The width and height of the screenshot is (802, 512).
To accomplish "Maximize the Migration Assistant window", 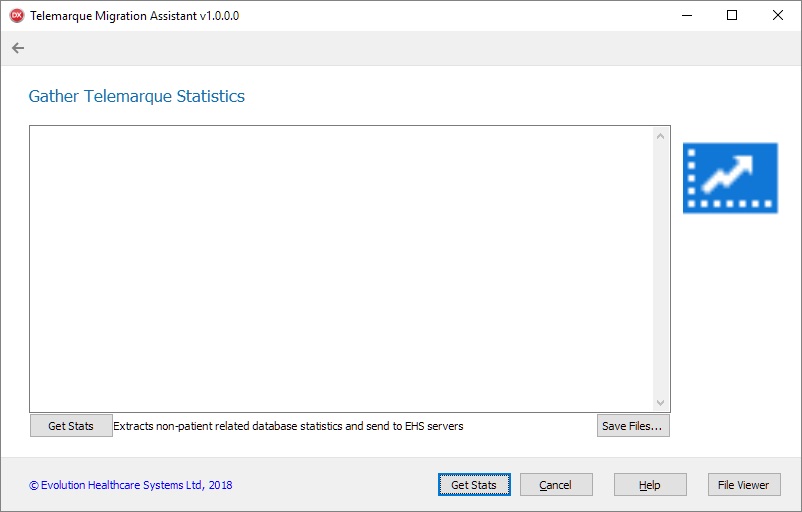I will click(x=732, y=16).
